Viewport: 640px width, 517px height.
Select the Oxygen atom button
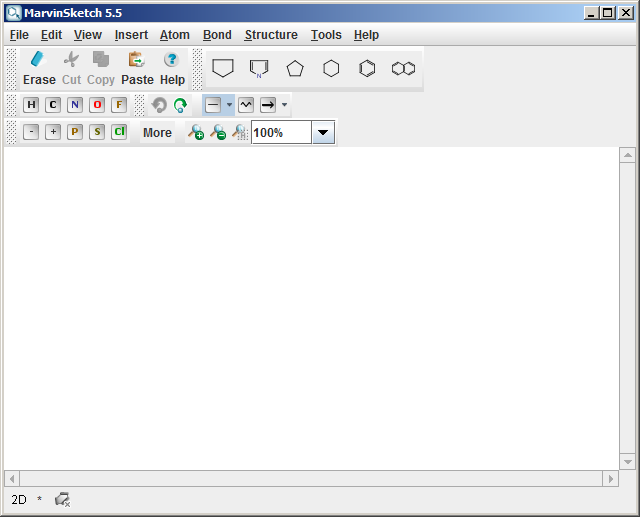(x=97, y=105)
